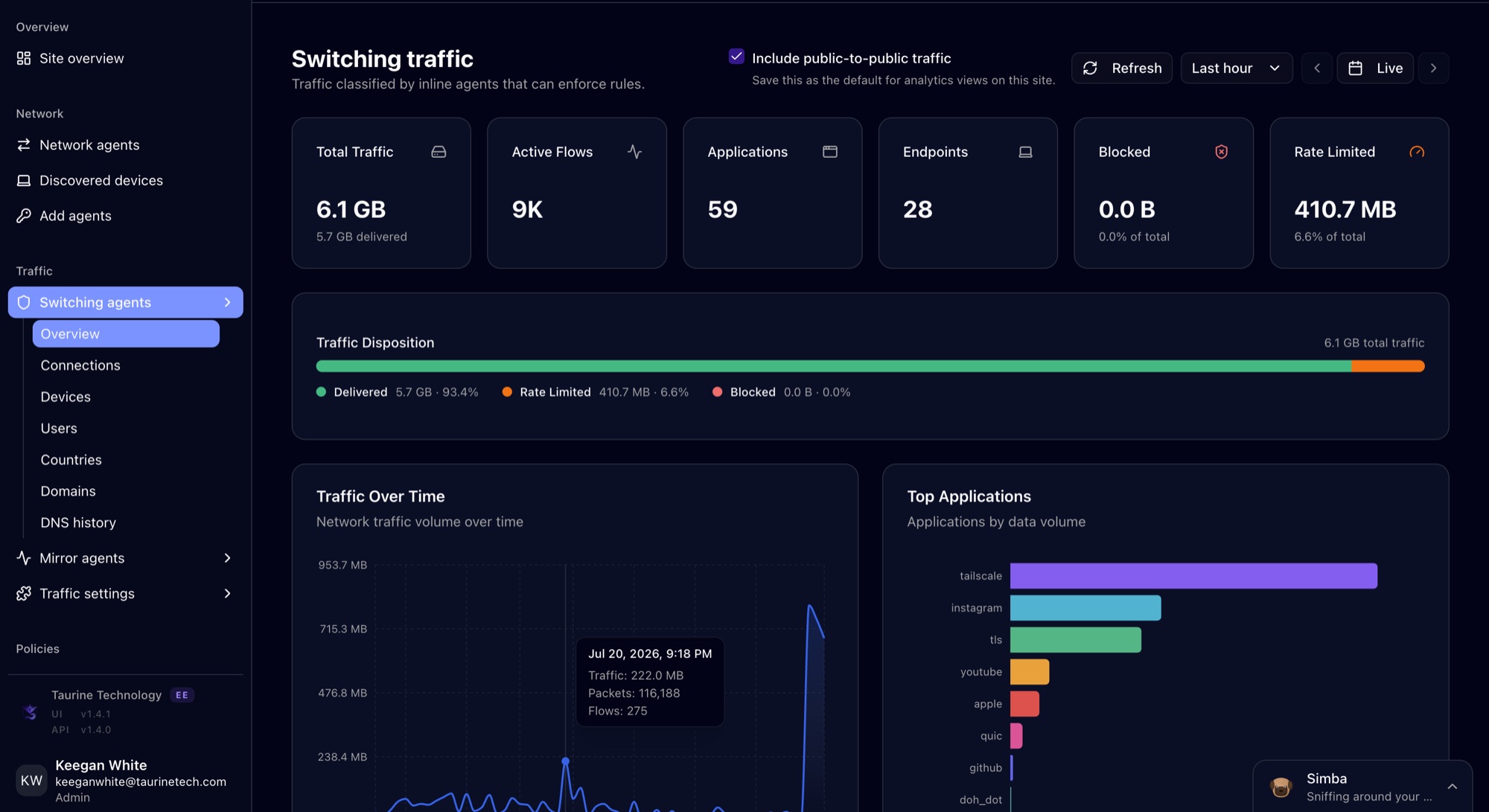This screenshot has height=812, width=1489.
Task: Click the Simba dog avatar
Action: click(1281, 787)
